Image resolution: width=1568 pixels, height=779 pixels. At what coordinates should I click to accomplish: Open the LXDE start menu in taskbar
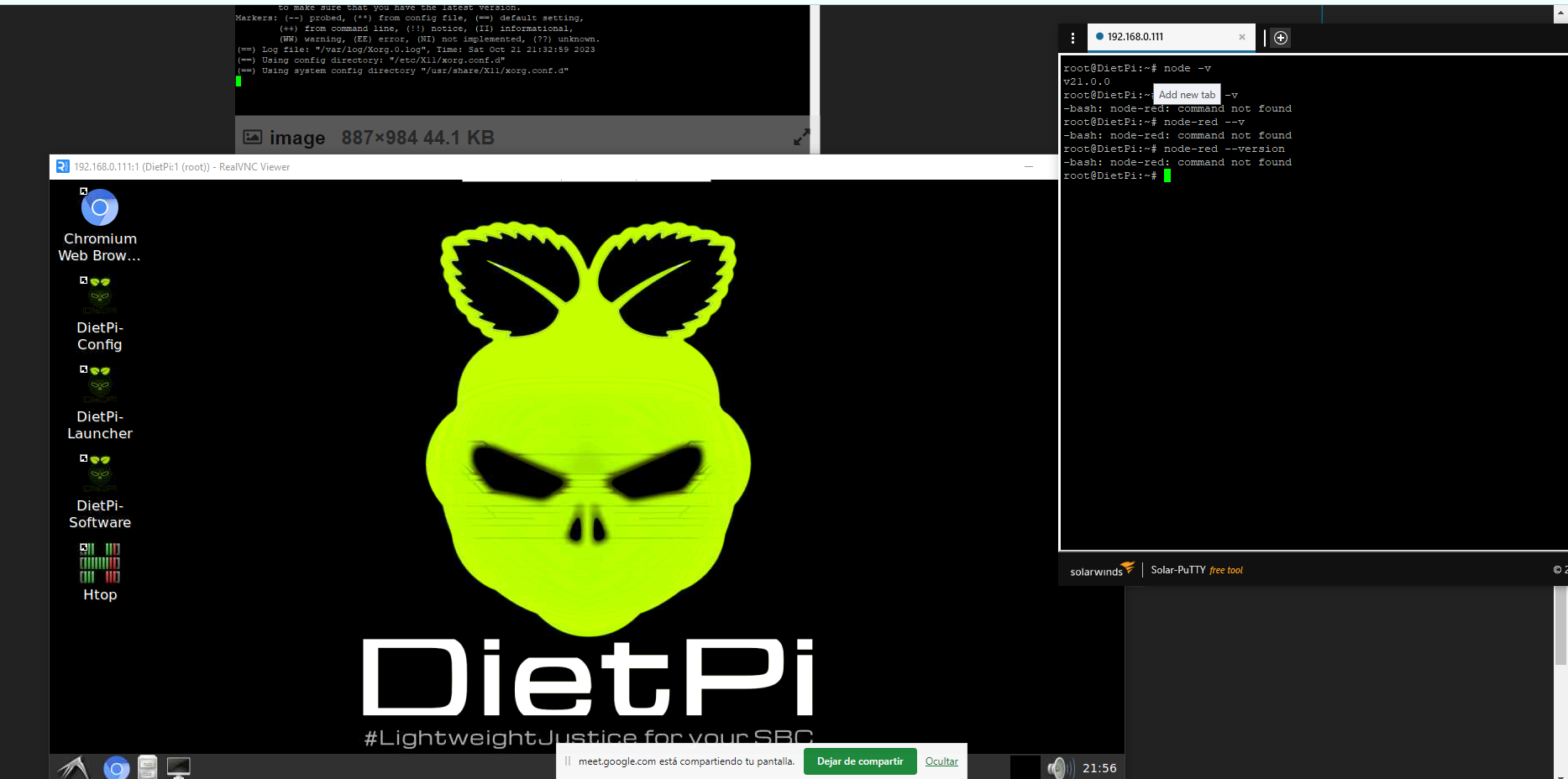click(x=74, y=767)
